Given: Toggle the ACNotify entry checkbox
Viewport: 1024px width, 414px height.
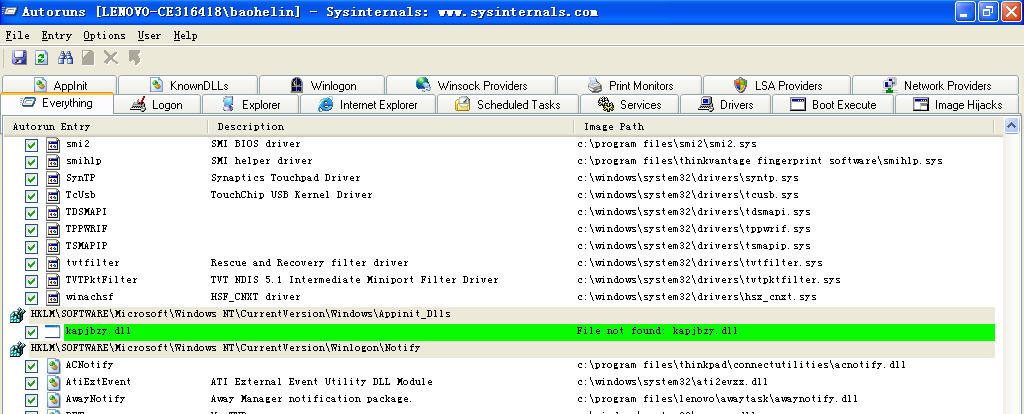Looking at the screenshot, I should point(31,366).
